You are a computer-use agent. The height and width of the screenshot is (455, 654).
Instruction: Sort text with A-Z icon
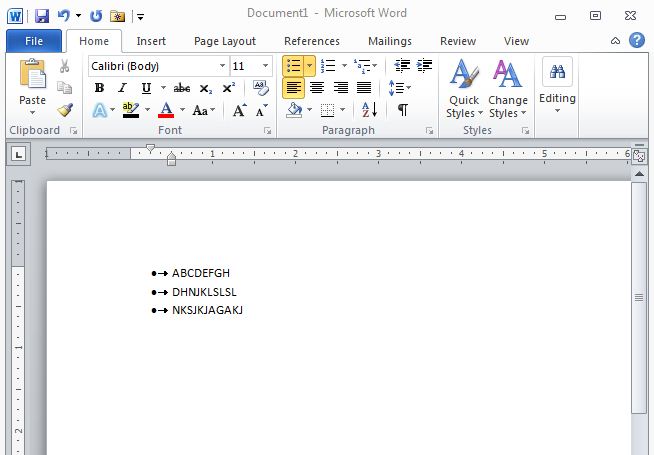coord(370,110)
